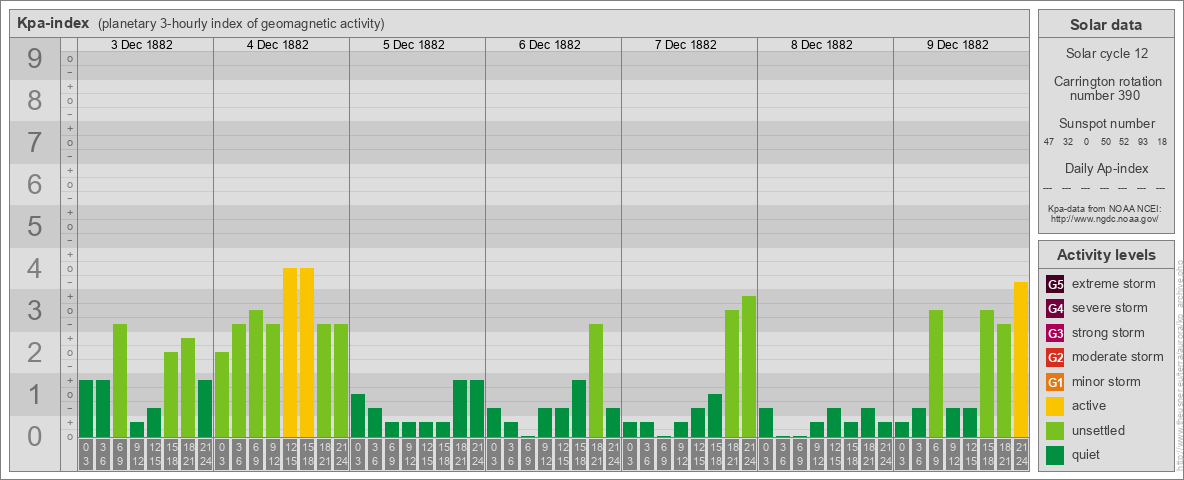Click the 5 Dec 1882 date header
This screenshot has width=1184, height=480.
coord(414,45)
